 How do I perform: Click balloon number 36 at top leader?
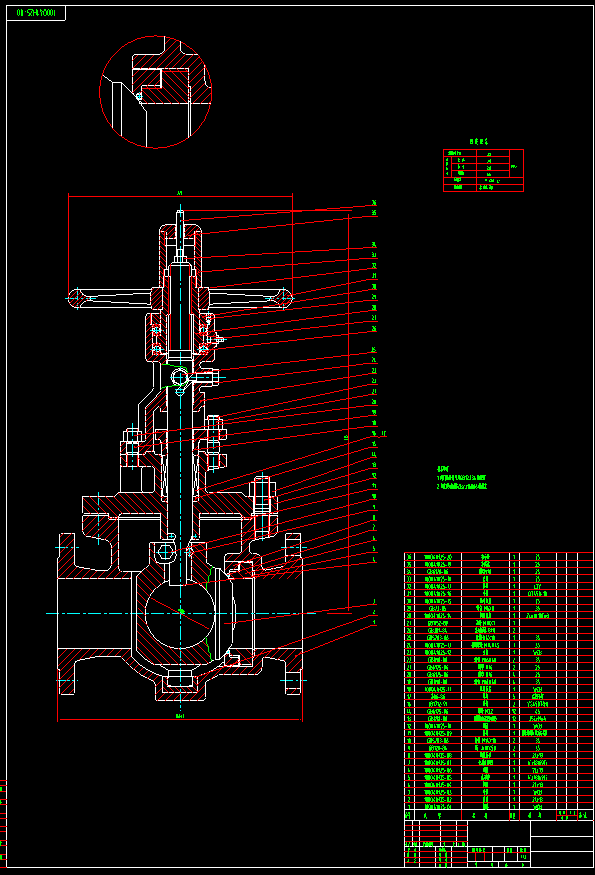click(374, 203)
